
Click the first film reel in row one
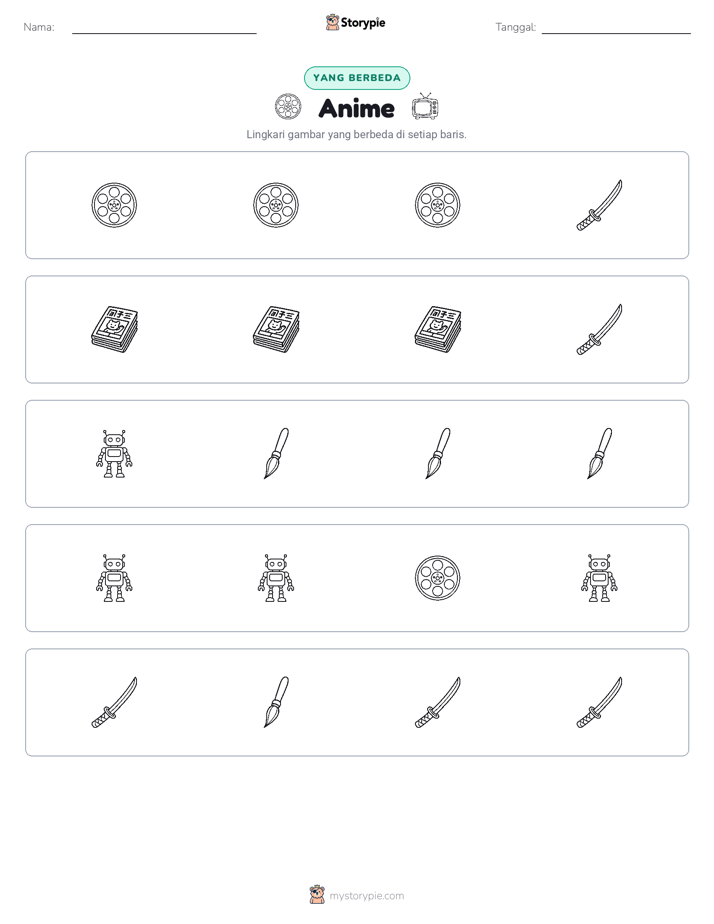pos(114,205)
